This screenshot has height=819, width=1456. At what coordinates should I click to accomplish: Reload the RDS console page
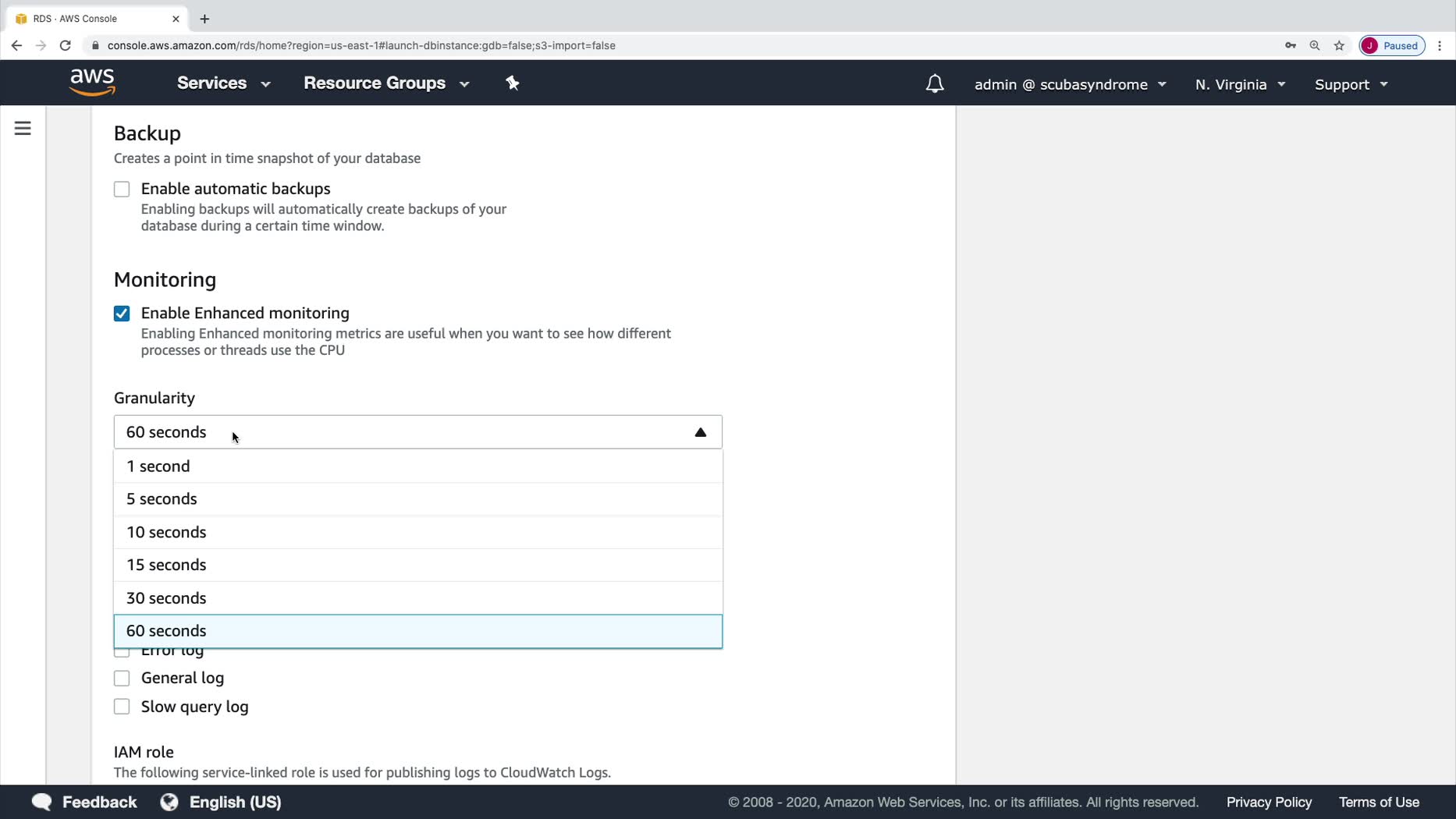(x=66, y=45)
